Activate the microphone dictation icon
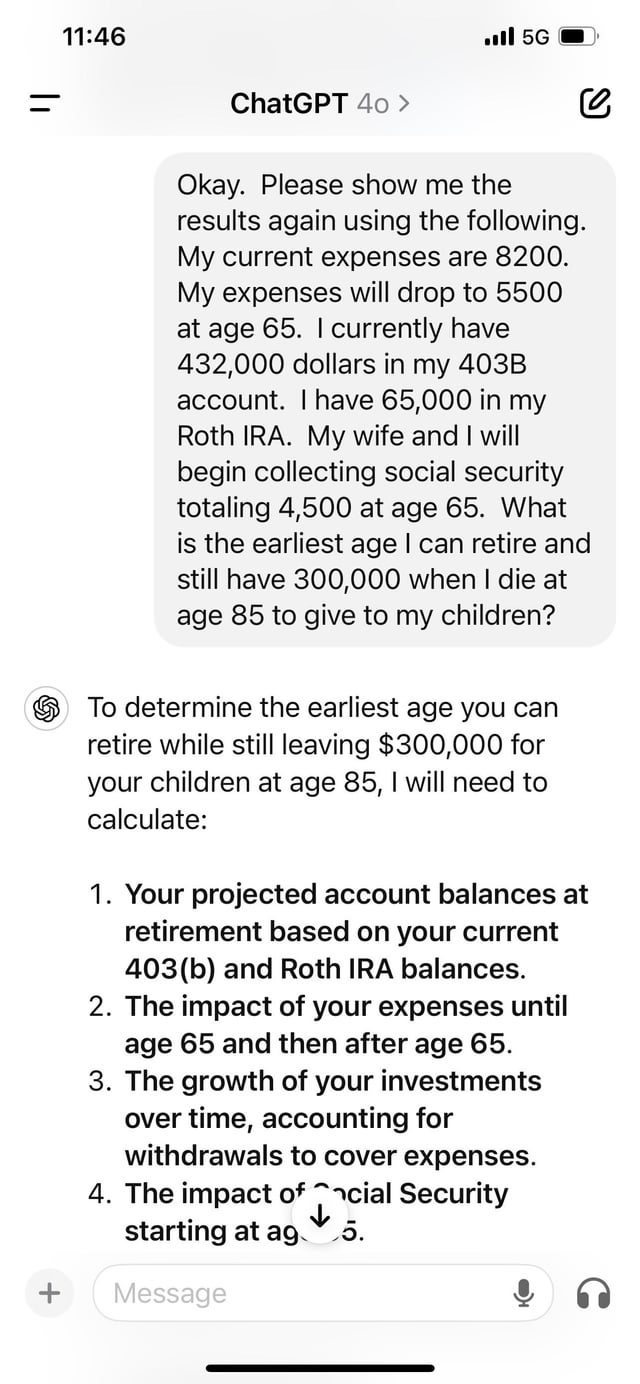The image size is (640, 1384). [522, 1293]
